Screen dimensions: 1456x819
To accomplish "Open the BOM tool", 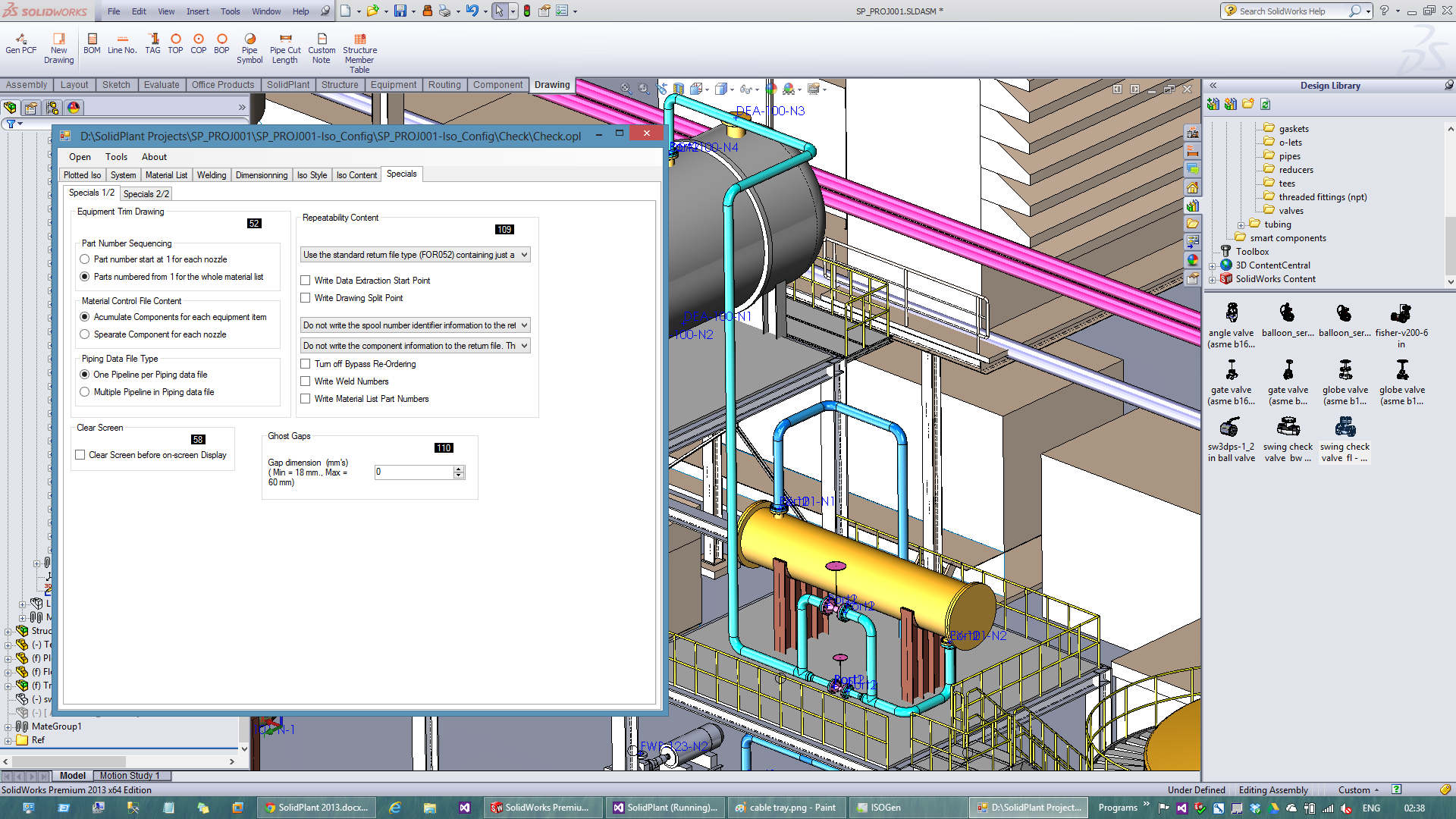I will pyautogui.click(x=92, y=43).
